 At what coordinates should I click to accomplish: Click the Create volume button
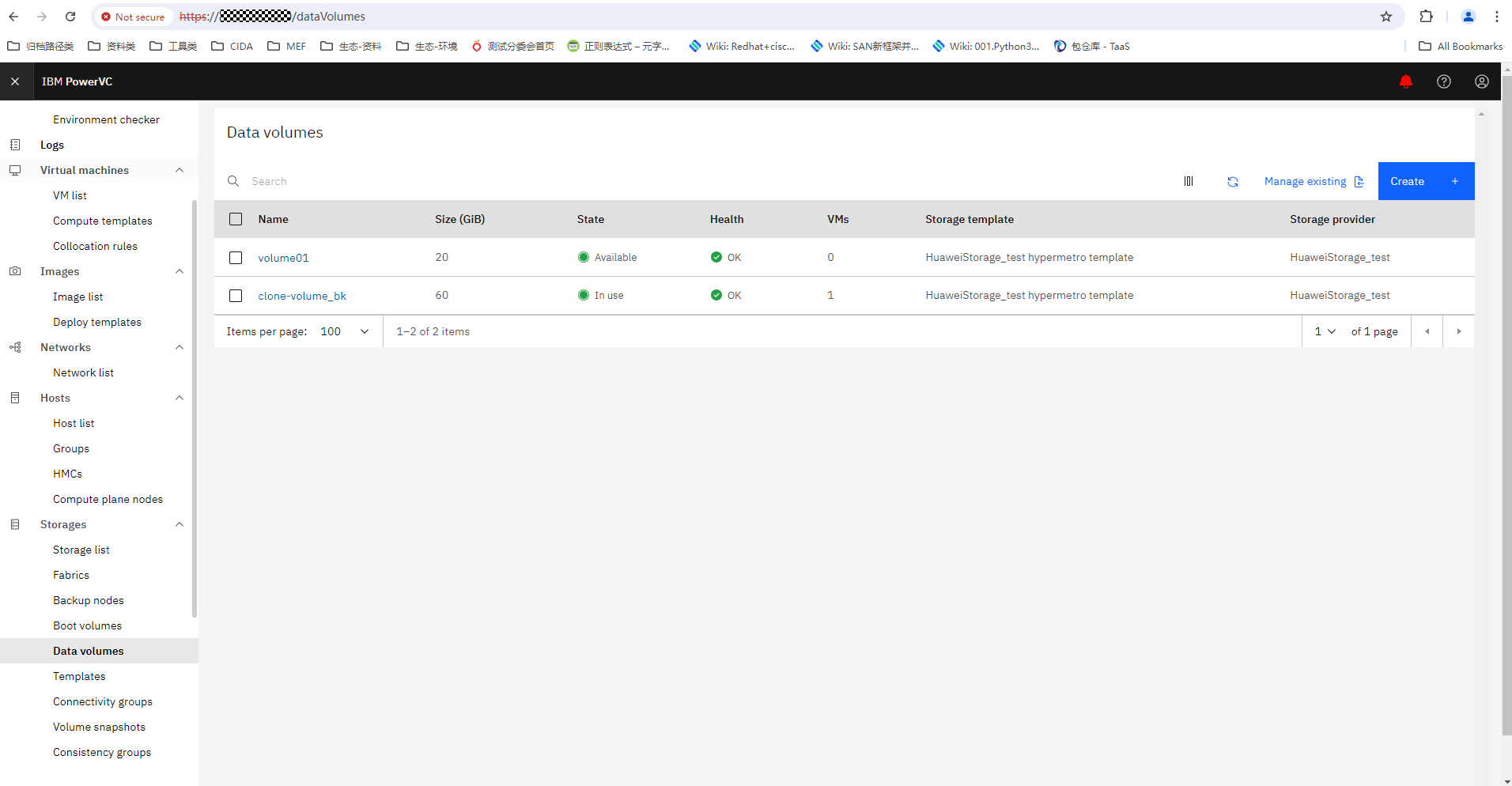click(1426, 181)
